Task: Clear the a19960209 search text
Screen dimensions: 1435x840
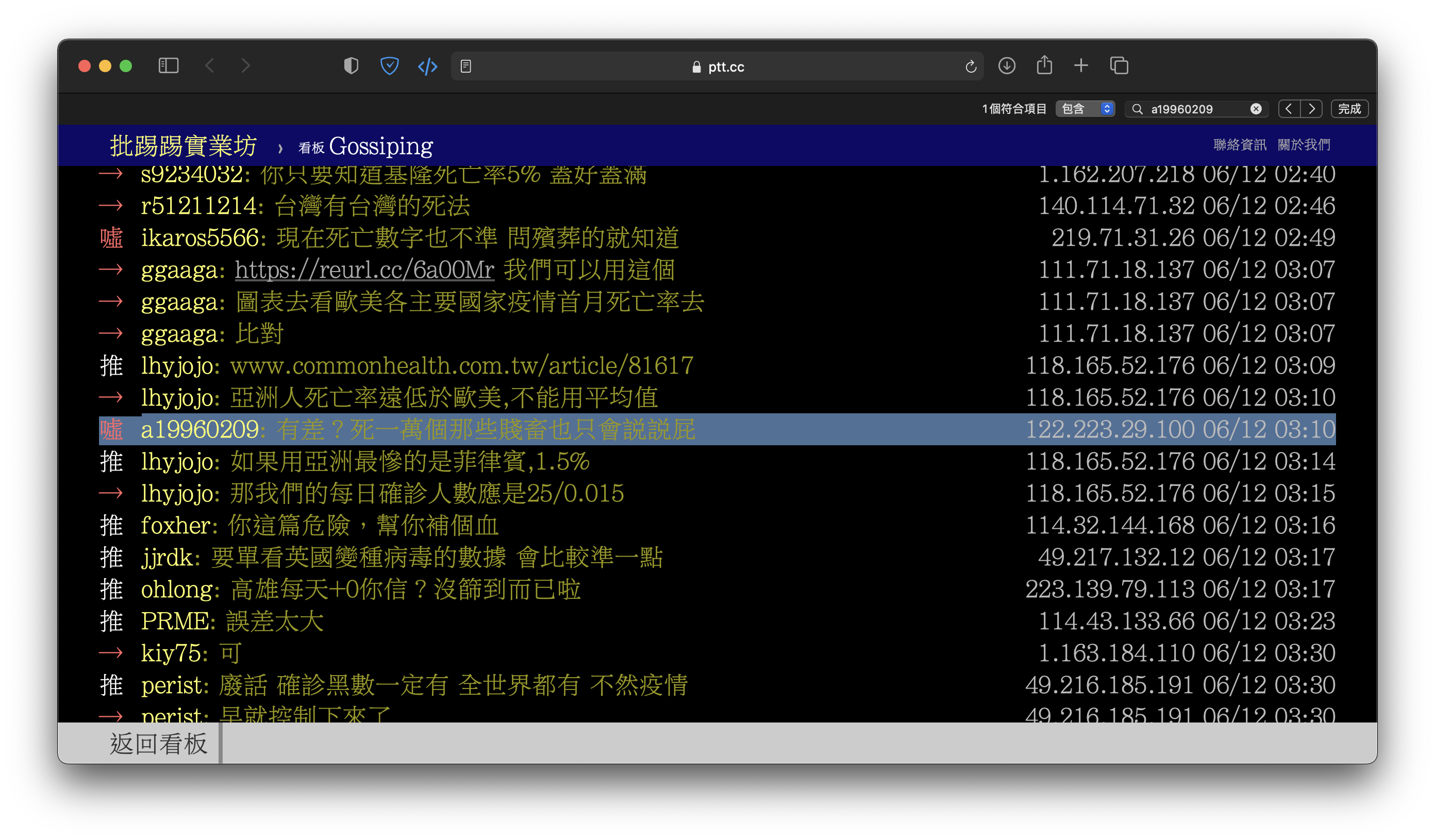Action: tap(1256, 109)
